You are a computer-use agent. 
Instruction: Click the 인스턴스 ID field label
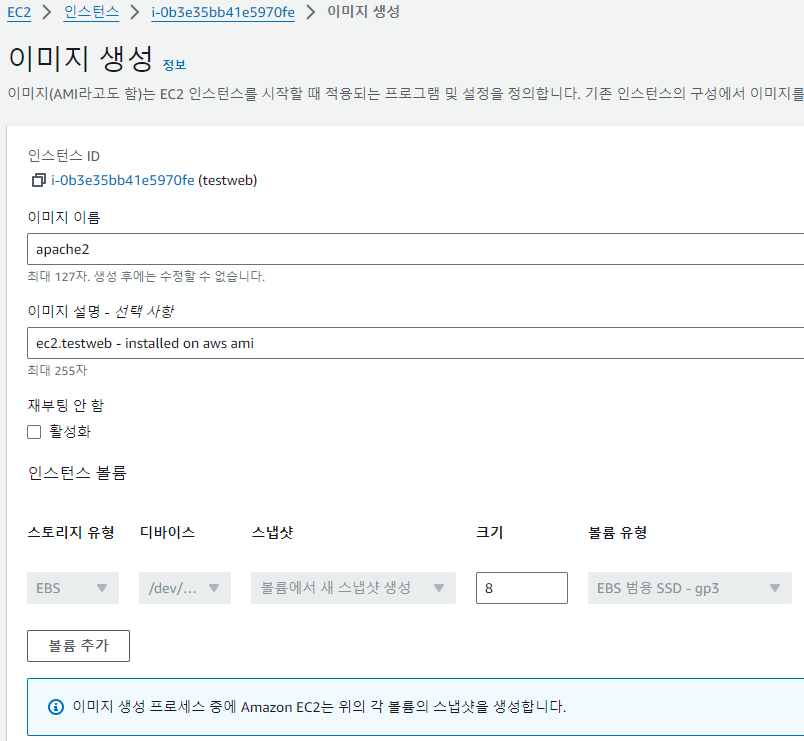pyautogui.click(x=64, y=155)
